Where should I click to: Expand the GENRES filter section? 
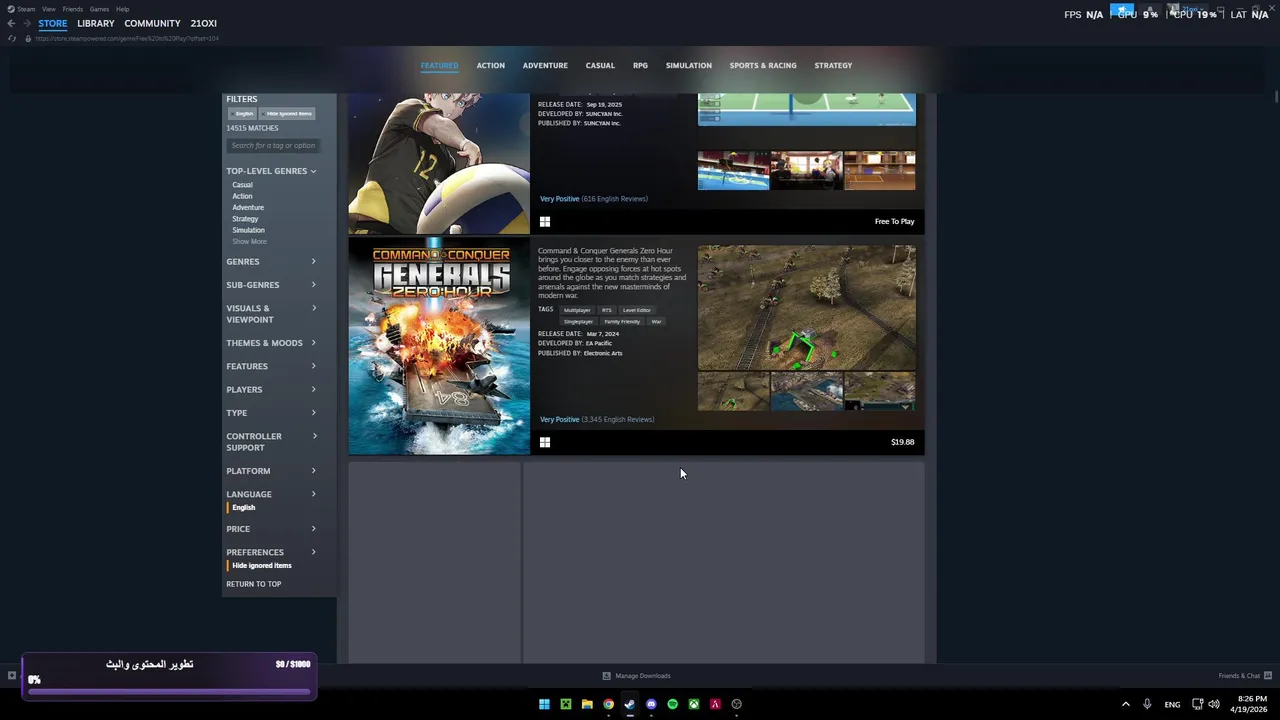(271, 261)
